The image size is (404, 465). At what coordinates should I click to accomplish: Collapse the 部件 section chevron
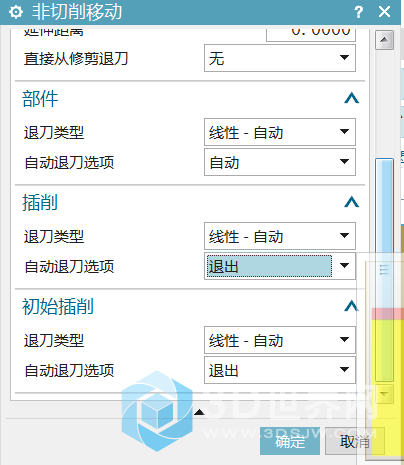tap(351, 98)
